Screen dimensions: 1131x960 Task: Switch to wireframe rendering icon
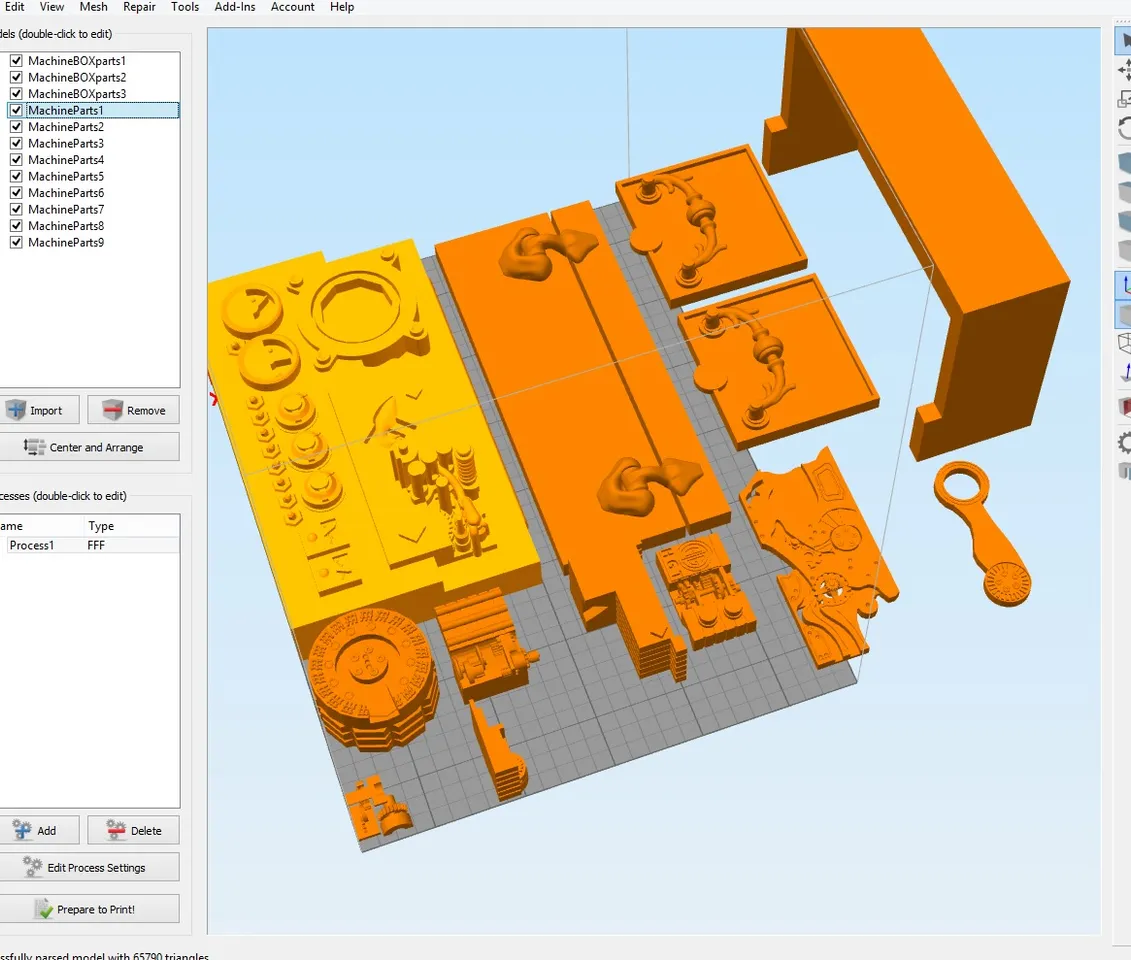pos(1124,342)
